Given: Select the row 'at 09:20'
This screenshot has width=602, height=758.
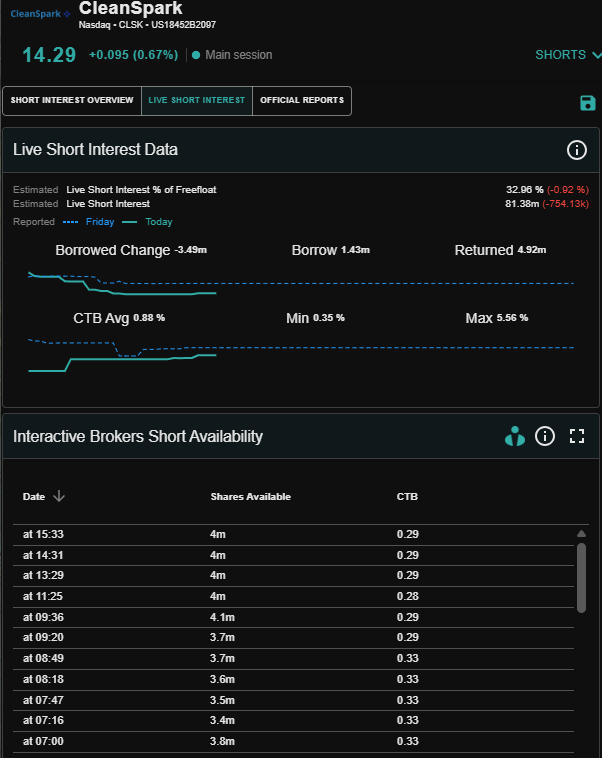Looking at the screenshot, I should [x=294, y=637].
